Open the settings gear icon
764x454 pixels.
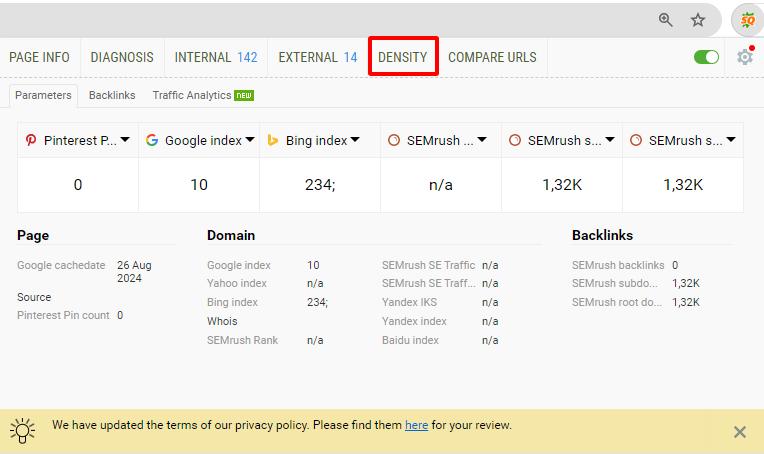(x=744, y=57)
